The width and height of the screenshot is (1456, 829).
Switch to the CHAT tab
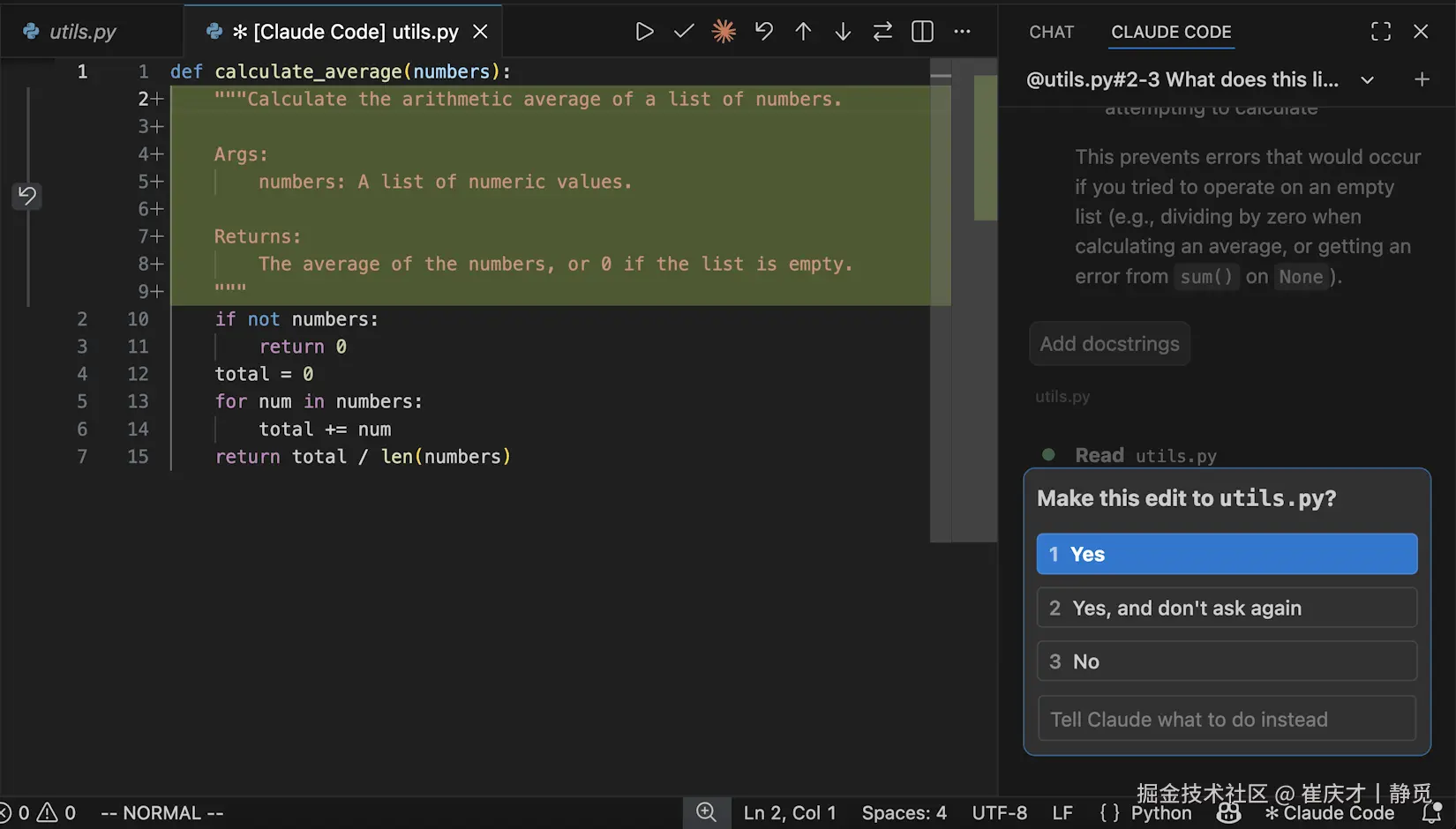click(x=1050, y=32)
